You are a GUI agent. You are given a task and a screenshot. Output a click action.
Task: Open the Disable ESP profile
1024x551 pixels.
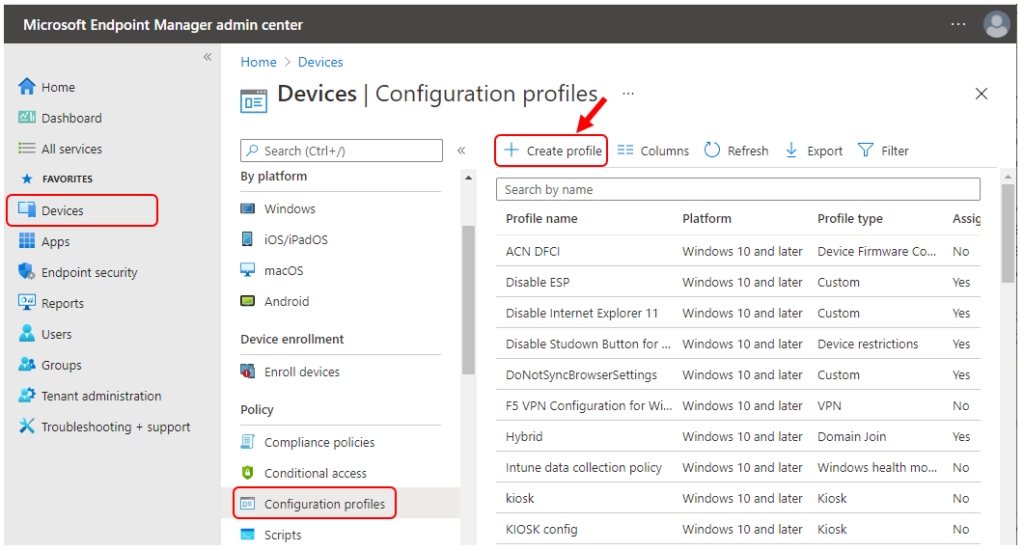click(x=537, y=282)
